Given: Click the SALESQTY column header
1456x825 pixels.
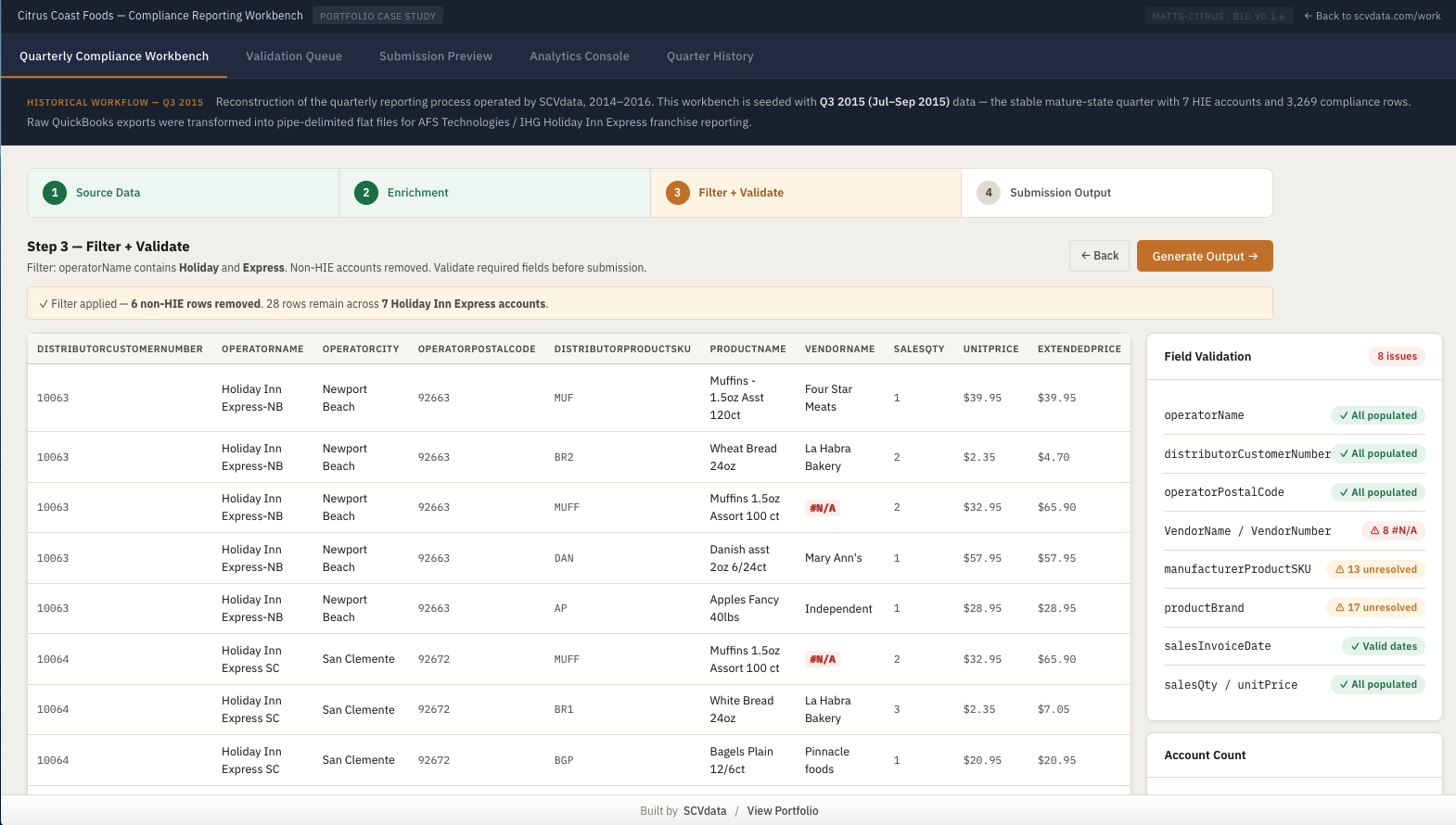Looking at the screenshot, I should [919, 349].
